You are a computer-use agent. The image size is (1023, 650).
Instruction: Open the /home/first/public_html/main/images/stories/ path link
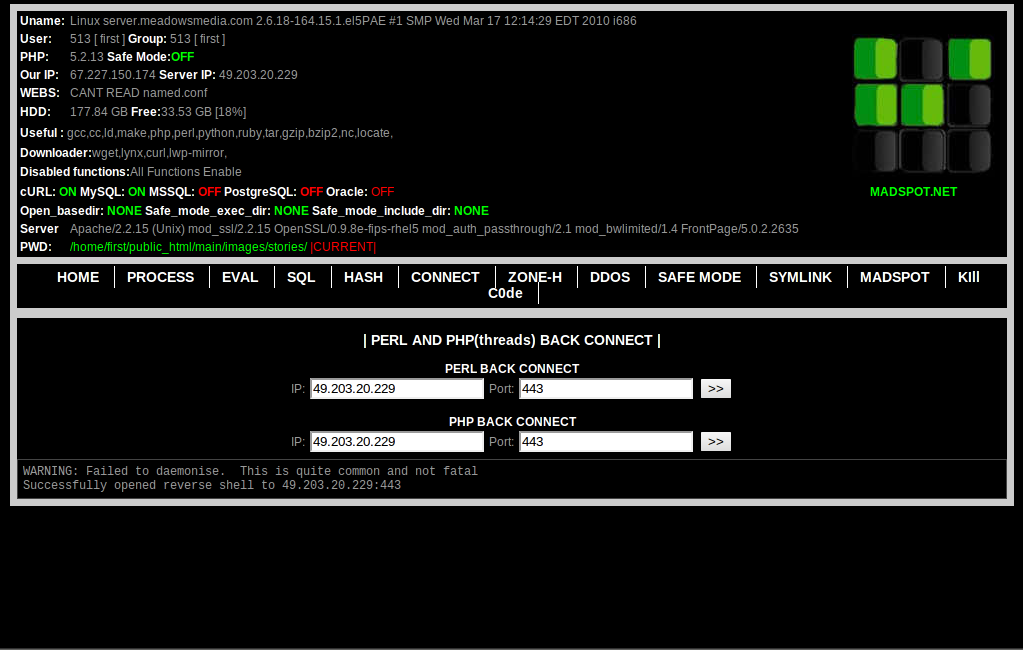point(189,247)
